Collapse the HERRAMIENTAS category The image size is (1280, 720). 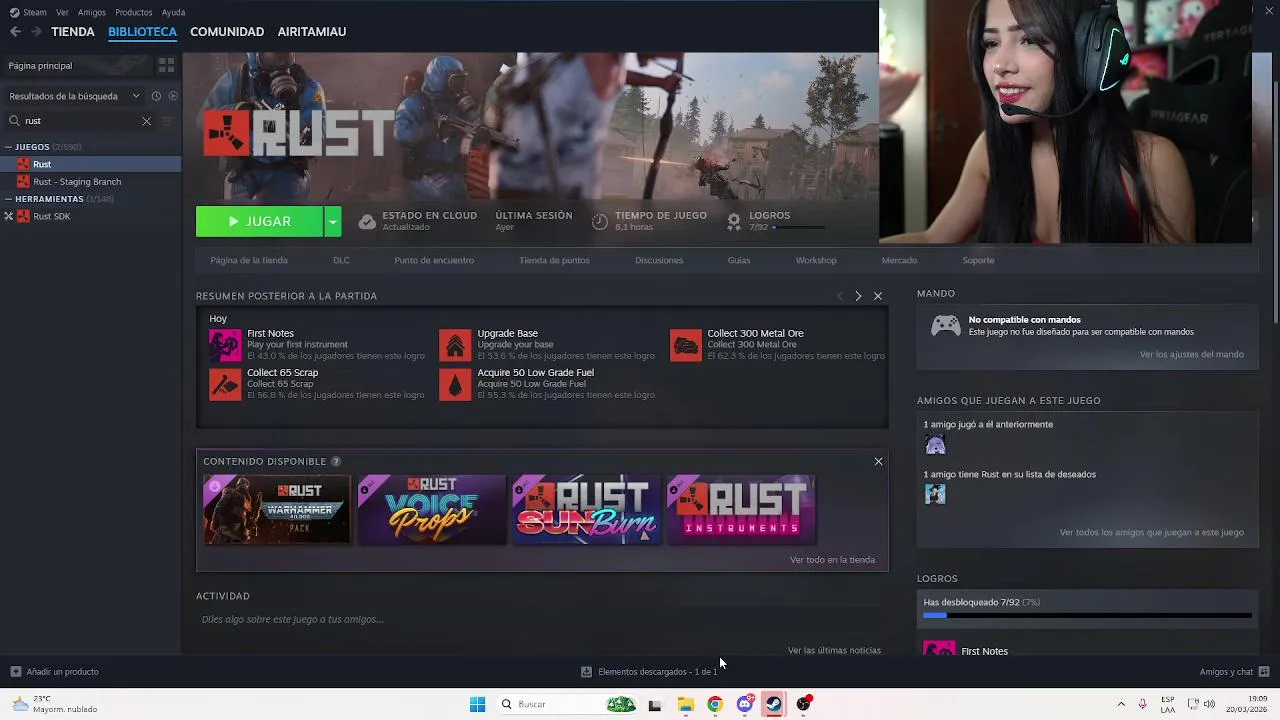tap(8, 199)
